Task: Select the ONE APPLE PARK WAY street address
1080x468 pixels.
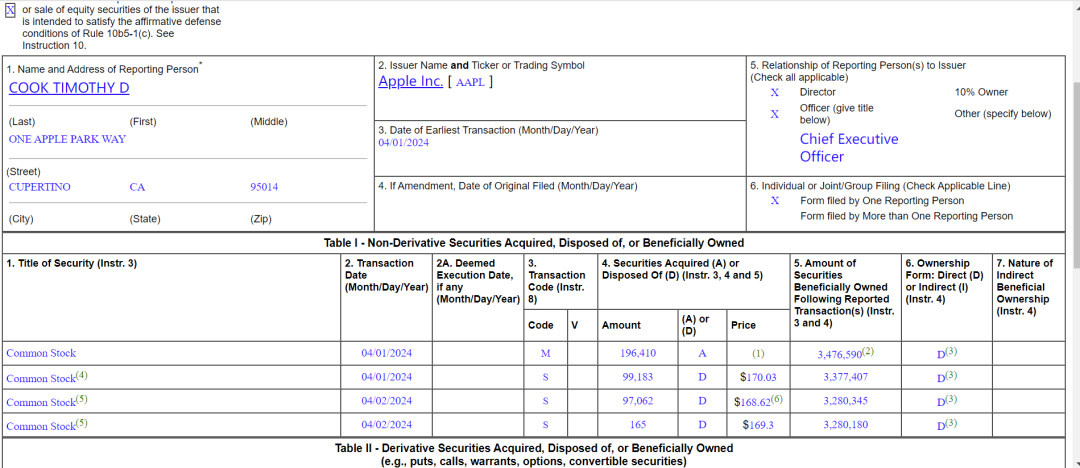Action: coord(67,139)
